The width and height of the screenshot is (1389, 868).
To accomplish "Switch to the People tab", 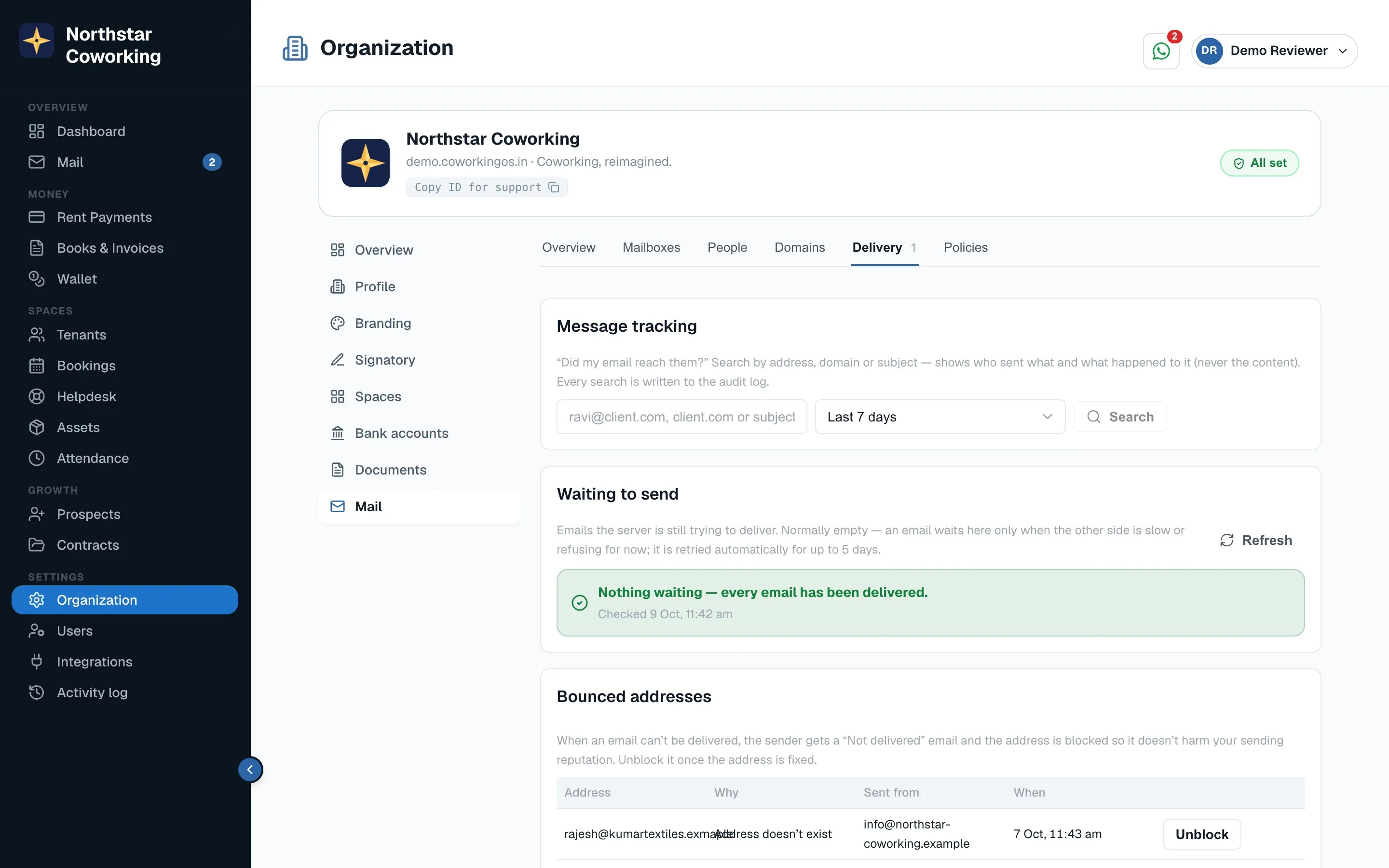I will pyautogui.click(x=727, y=247).
